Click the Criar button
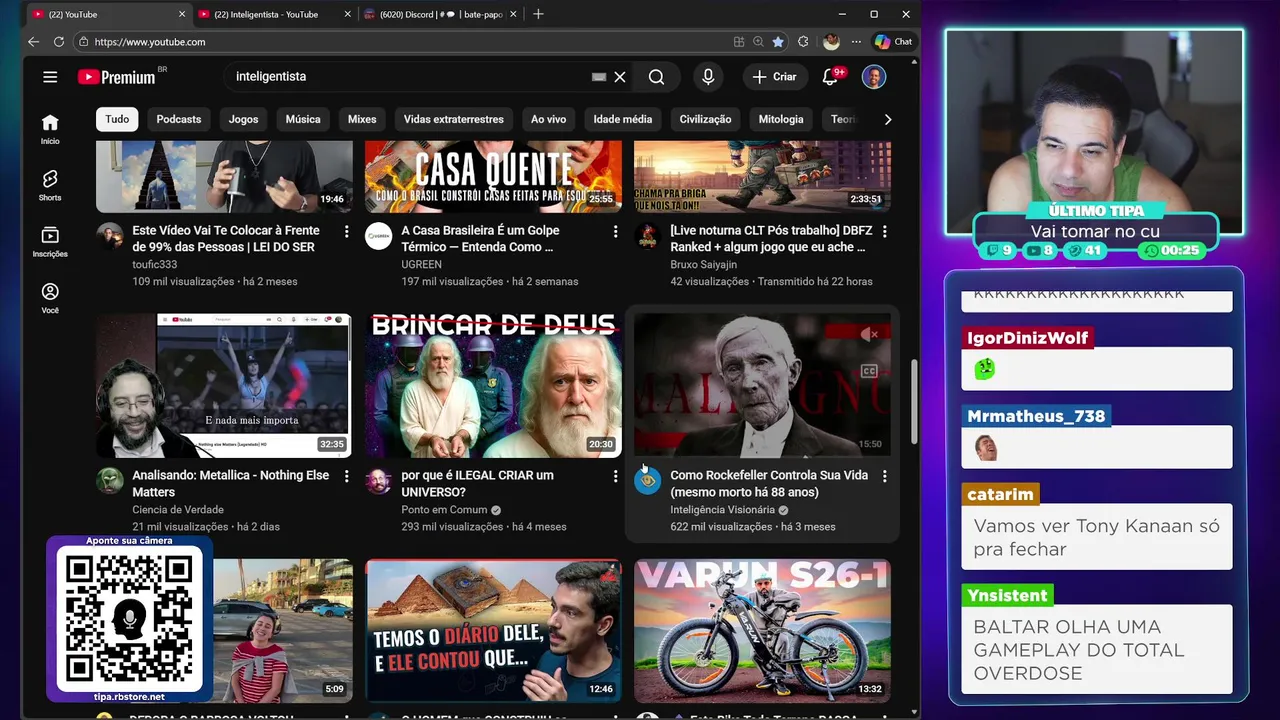 point(774,77)
